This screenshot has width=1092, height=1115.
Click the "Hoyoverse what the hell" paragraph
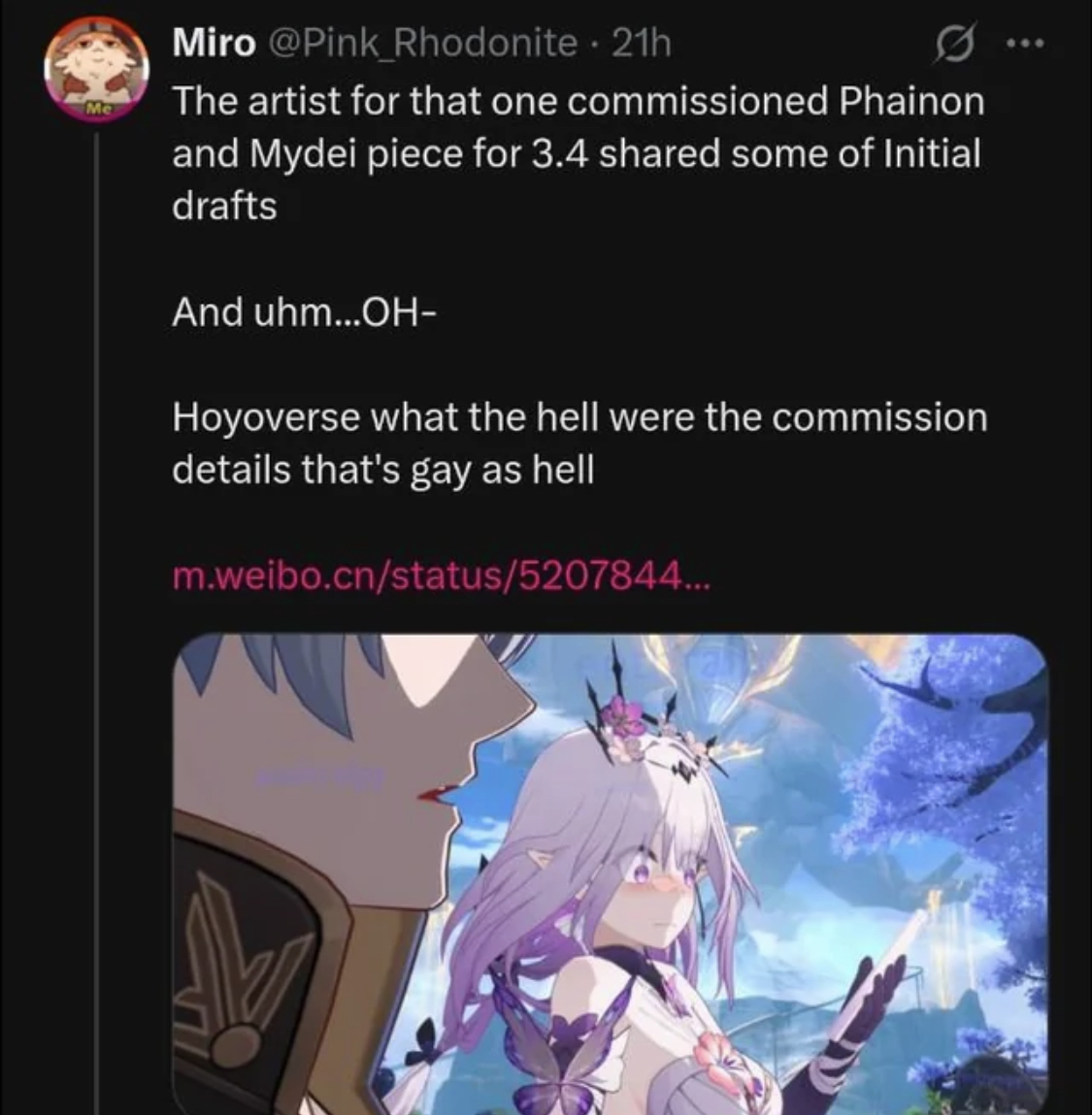point(579,443)
